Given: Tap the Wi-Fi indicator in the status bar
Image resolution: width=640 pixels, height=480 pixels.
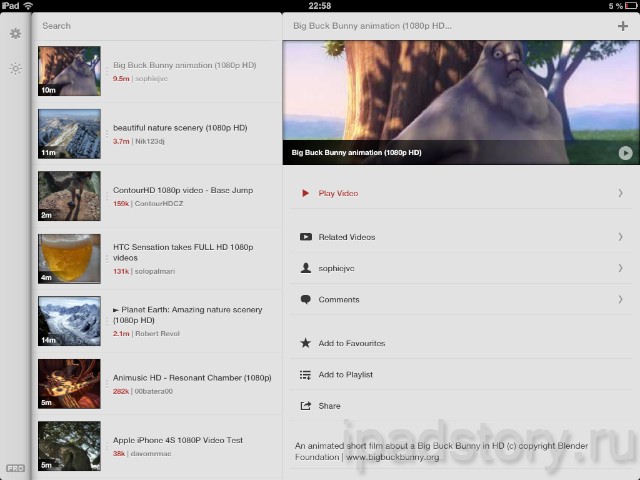Looking at the screenshot, I should click(28, 5).
